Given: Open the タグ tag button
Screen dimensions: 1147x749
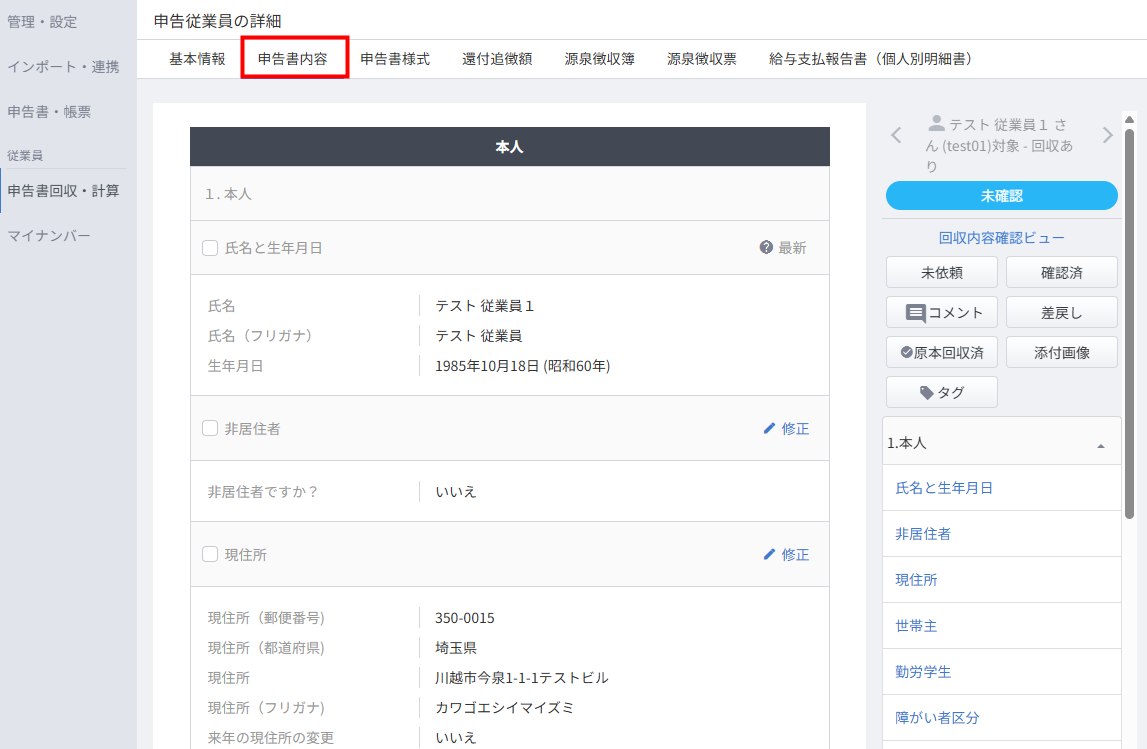Looking at the screenshot, I should [941, 392].
